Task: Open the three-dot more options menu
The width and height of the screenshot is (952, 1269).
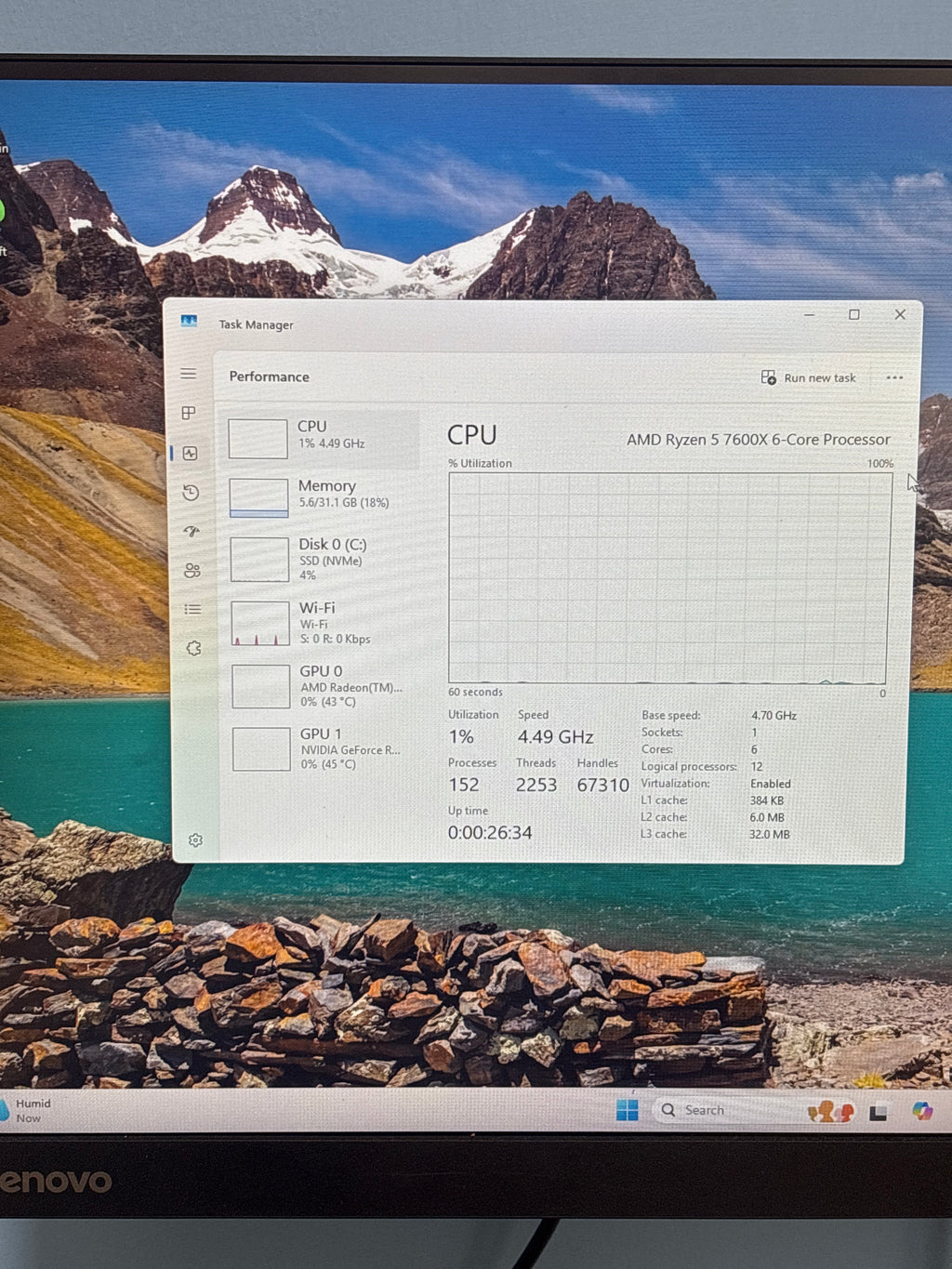Action: (x=894, y=377)
